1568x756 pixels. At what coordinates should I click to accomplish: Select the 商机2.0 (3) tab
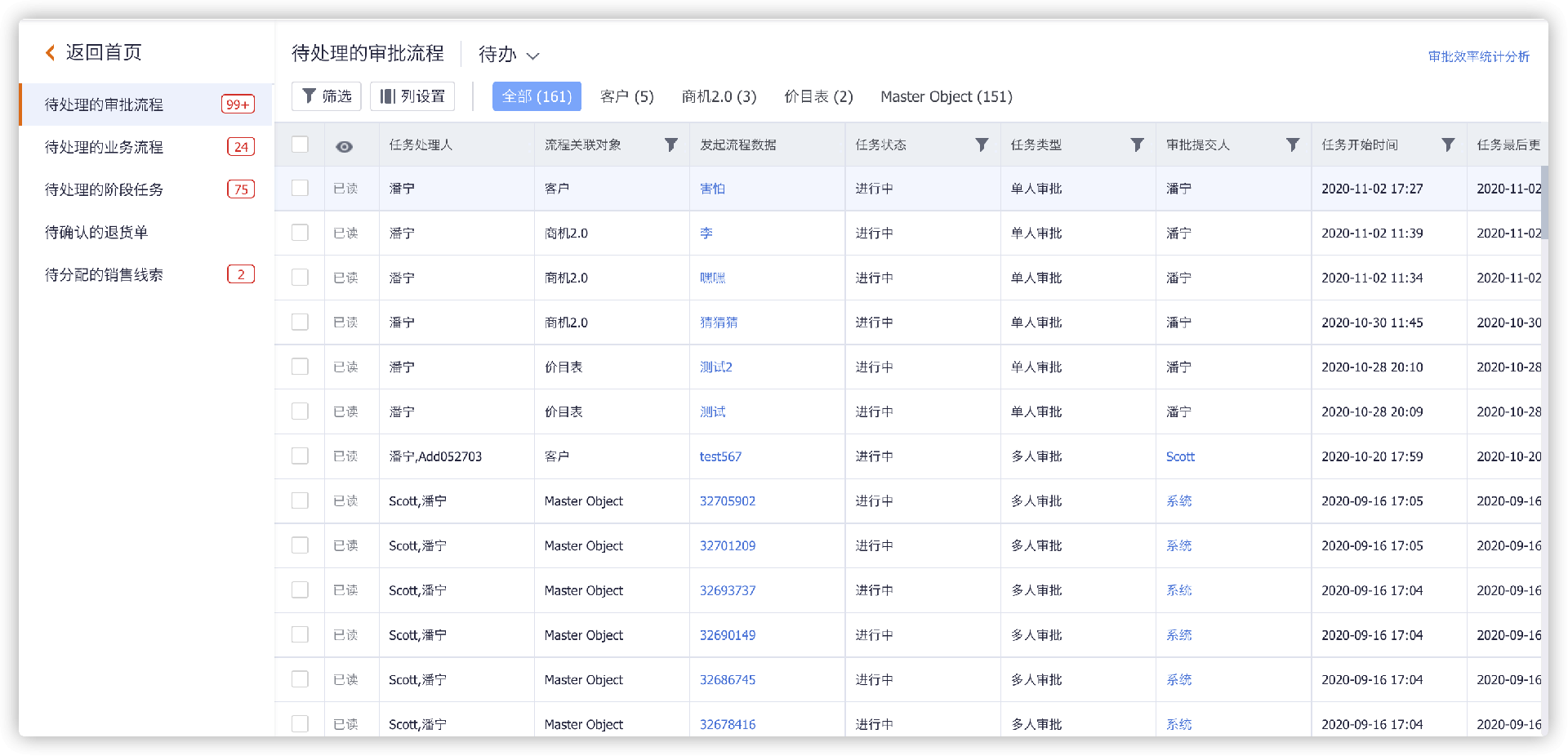[x=719, y=96]
